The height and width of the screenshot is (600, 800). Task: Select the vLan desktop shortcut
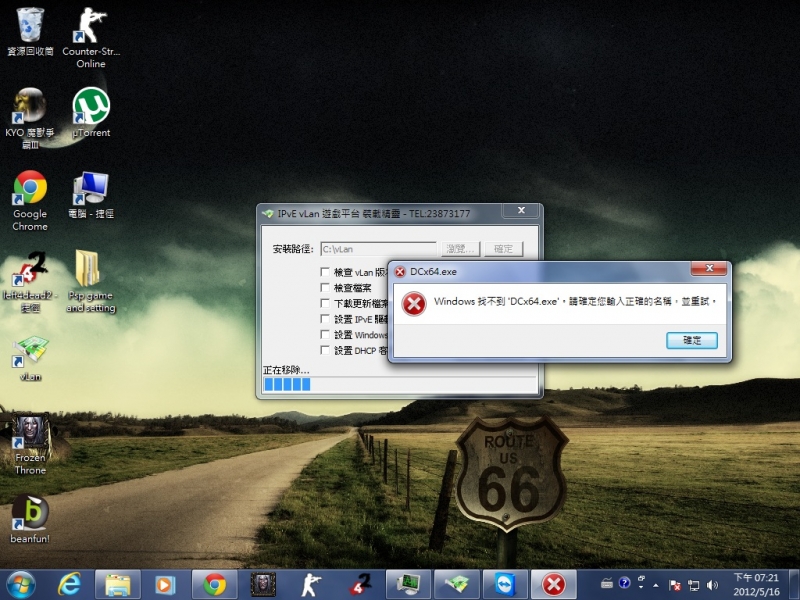click(x=30, y=359)
